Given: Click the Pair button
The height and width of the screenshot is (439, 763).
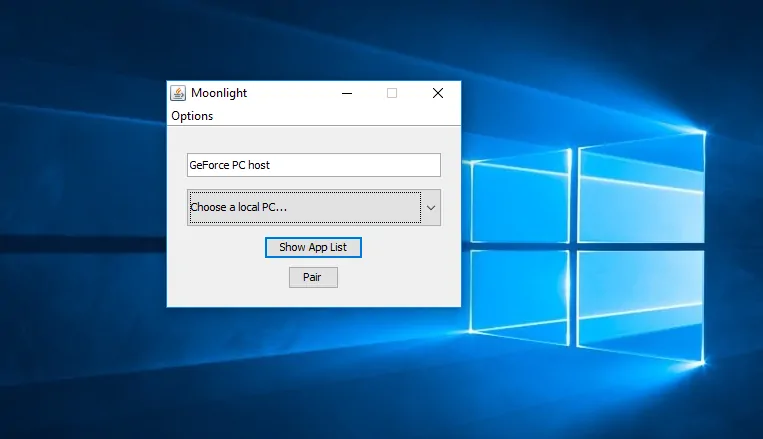Looking at the screenshot, I should click(x=313, y=277).
